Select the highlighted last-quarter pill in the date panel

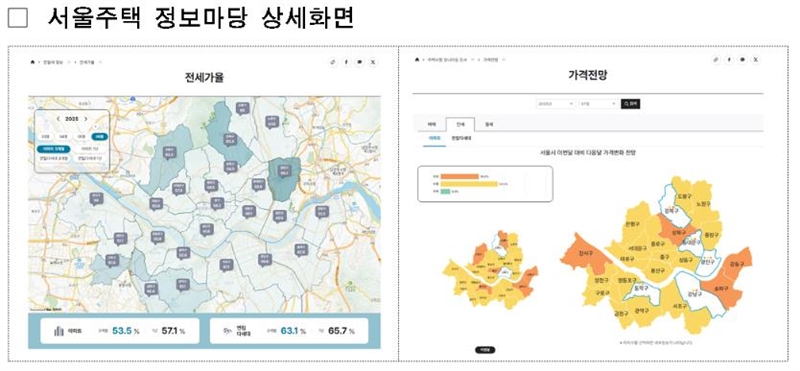click(99, 137)
